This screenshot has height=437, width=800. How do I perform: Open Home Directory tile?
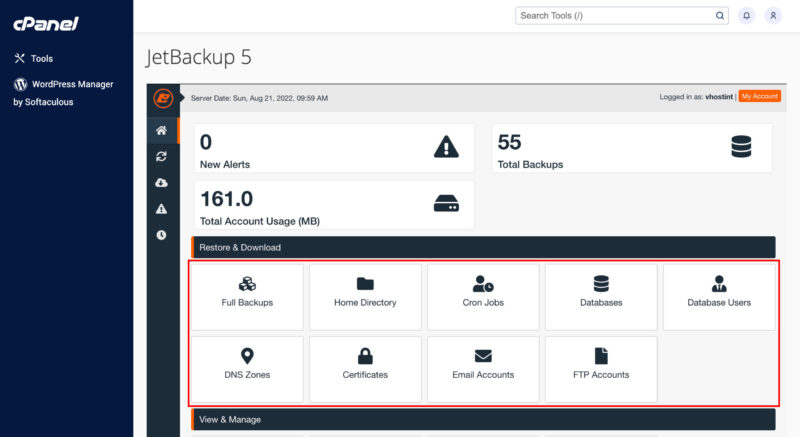pyautogui.click(x=365, y=297)
